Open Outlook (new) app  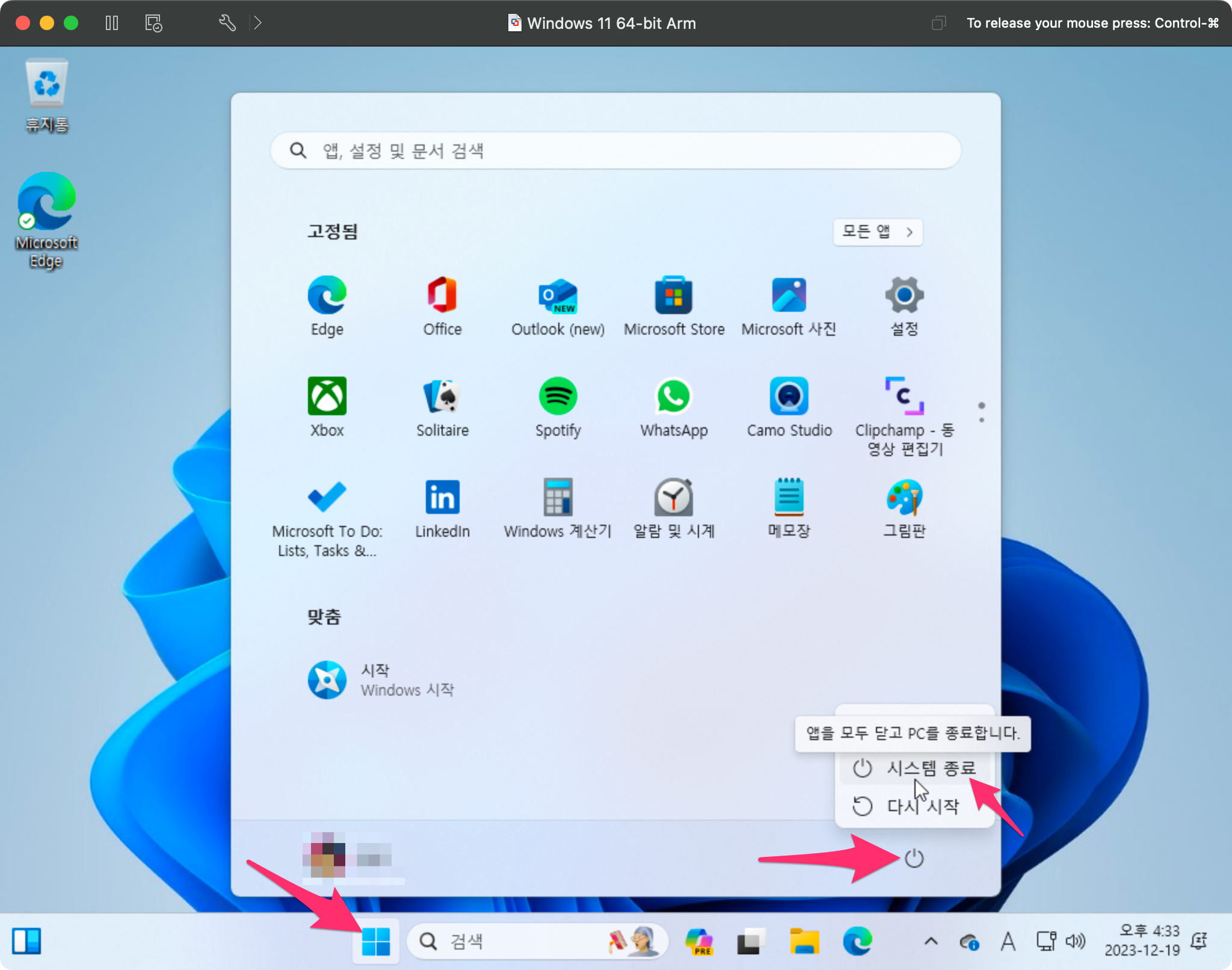(558, 306)
